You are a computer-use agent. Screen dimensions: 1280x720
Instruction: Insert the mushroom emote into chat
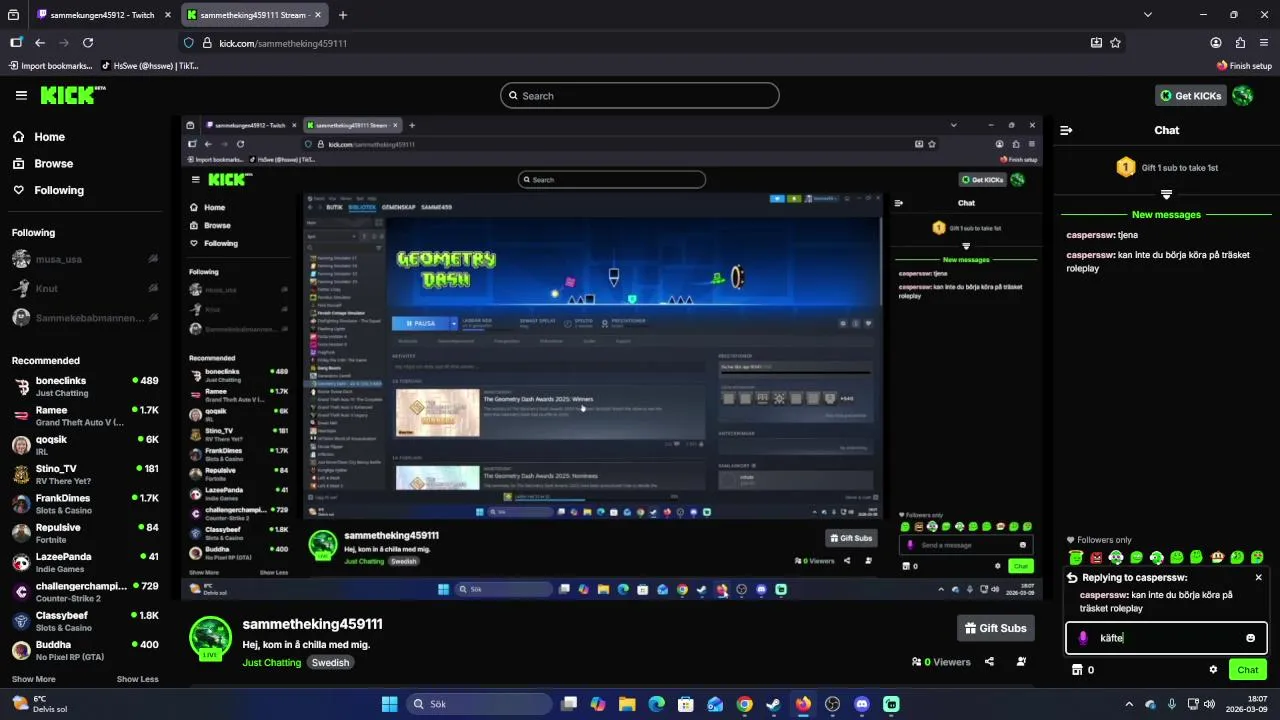pyautogui.click(x=1217, y=557)
